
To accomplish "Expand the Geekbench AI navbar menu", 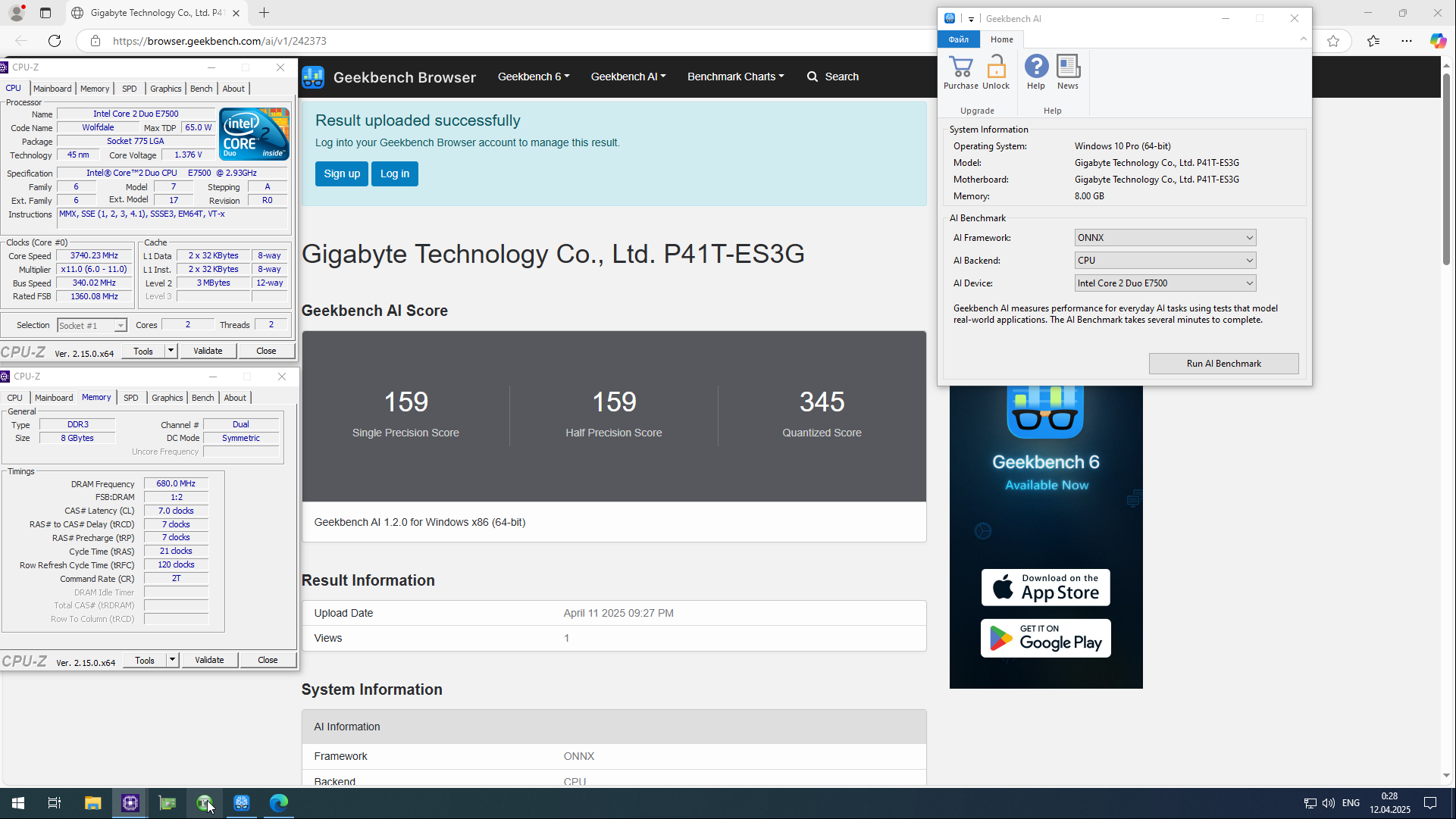I will pos(628,77).
